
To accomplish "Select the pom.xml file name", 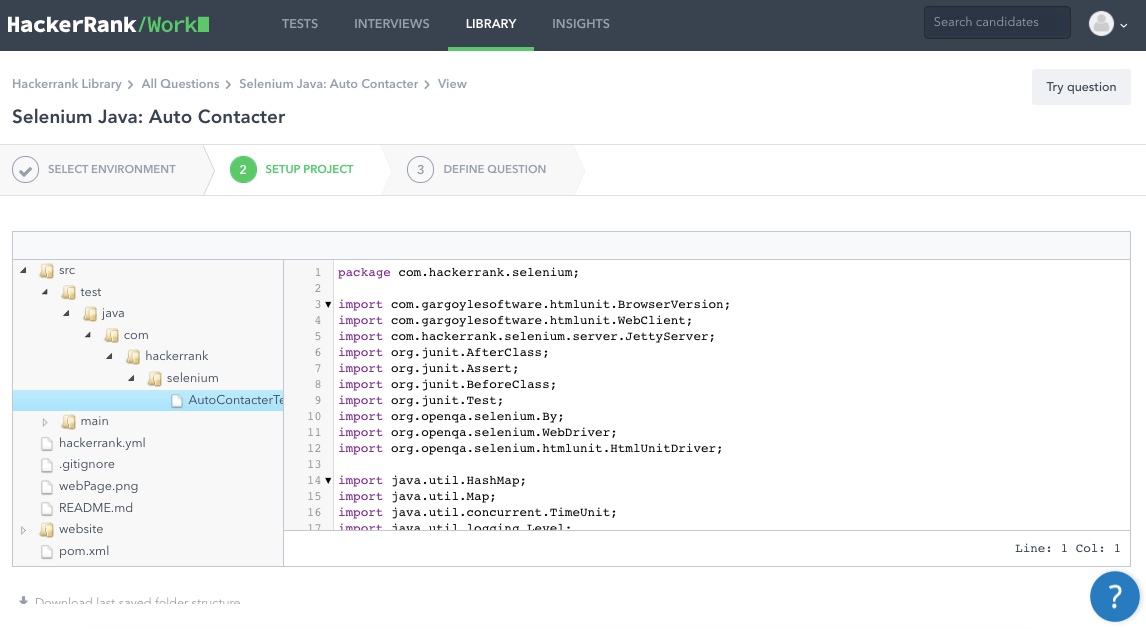I will (x=84, y=552).
